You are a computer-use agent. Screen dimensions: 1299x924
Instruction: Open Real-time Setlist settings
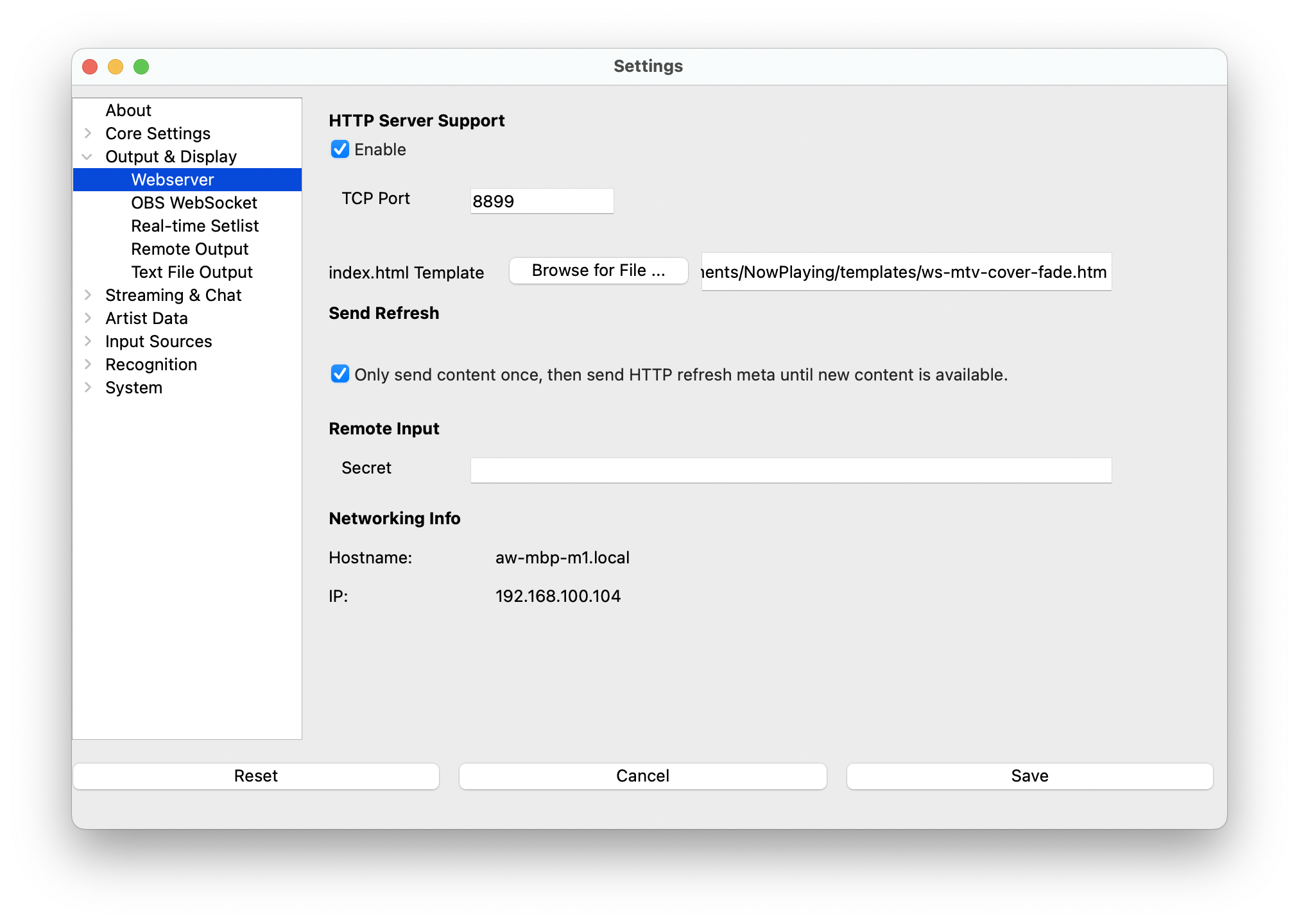tap(194, 226)
